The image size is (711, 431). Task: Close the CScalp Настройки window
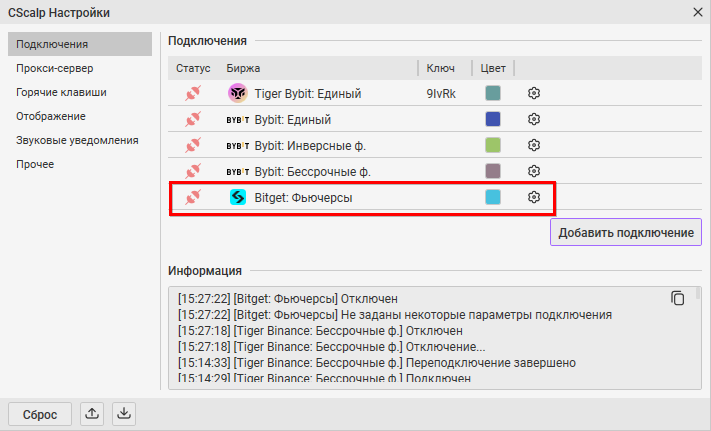click(697, 12)
